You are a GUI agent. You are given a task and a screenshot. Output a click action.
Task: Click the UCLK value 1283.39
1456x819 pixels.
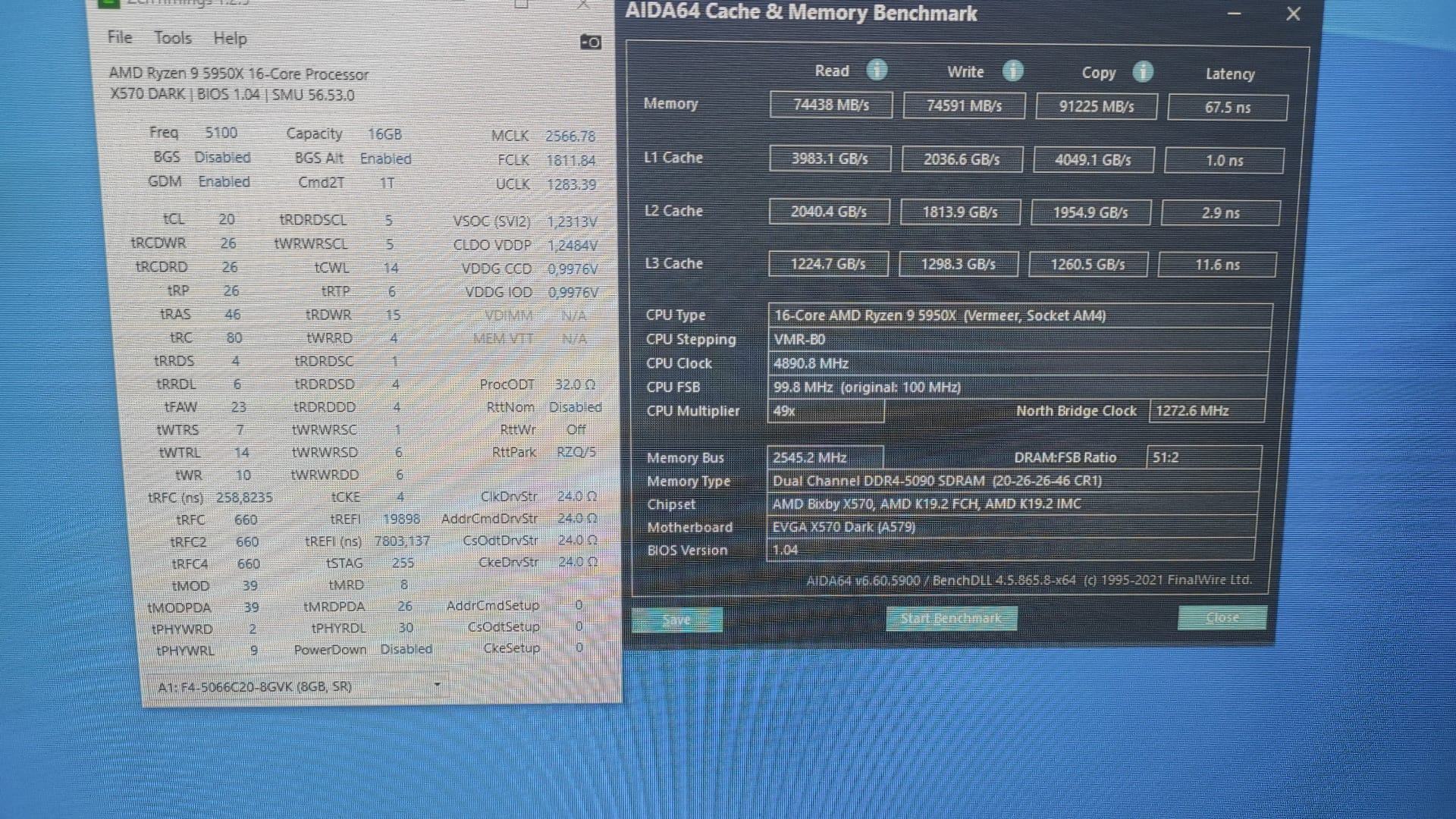pos(571,184)
